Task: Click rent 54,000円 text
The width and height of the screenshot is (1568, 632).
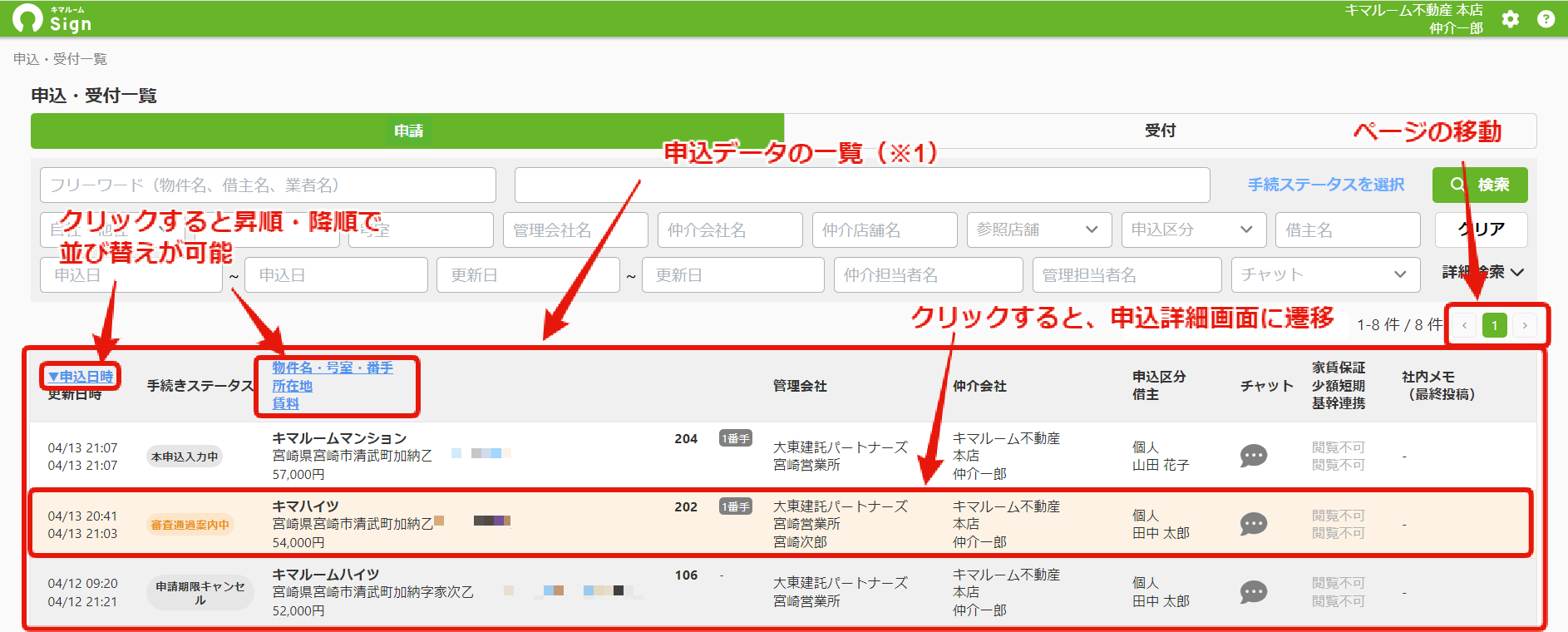Action: 298,542
